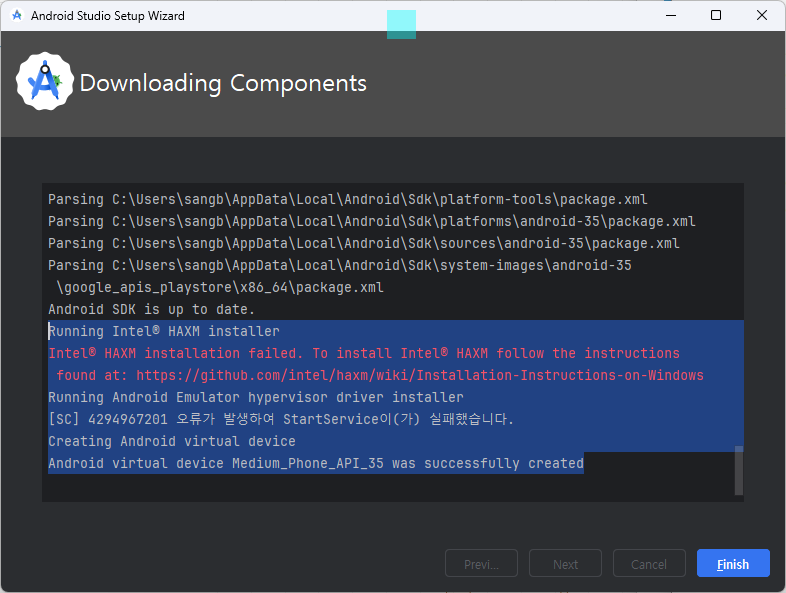Click the HAXM GitHub installation instructions URL

tap(420, 375)
